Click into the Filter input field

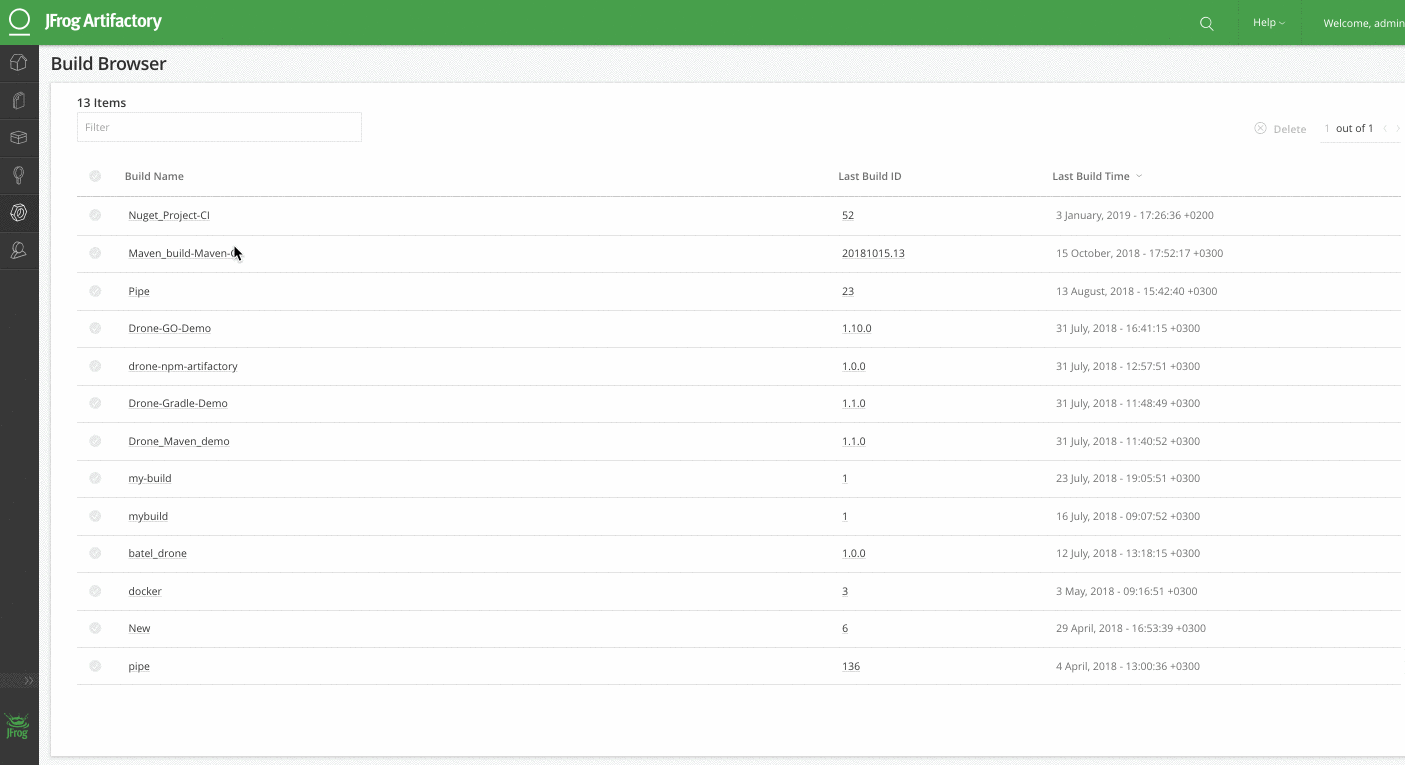click(219, 127)
